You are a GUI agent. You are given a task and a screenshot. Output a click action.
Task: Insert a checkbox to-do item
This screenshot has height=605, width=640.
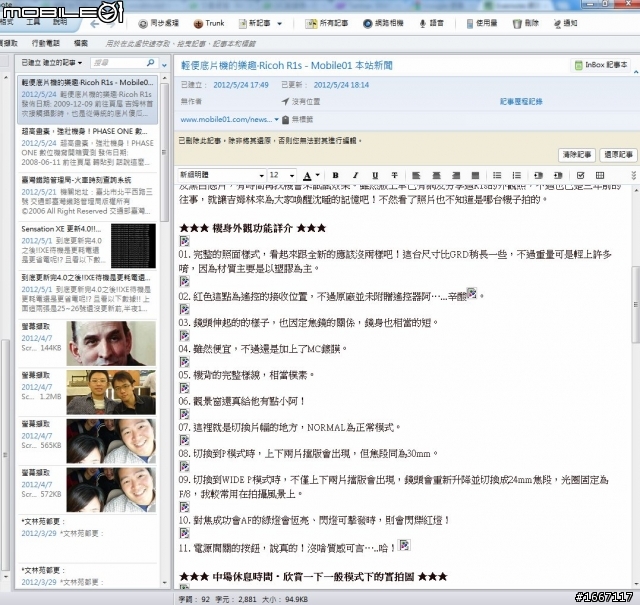click(x=580, y=175)
